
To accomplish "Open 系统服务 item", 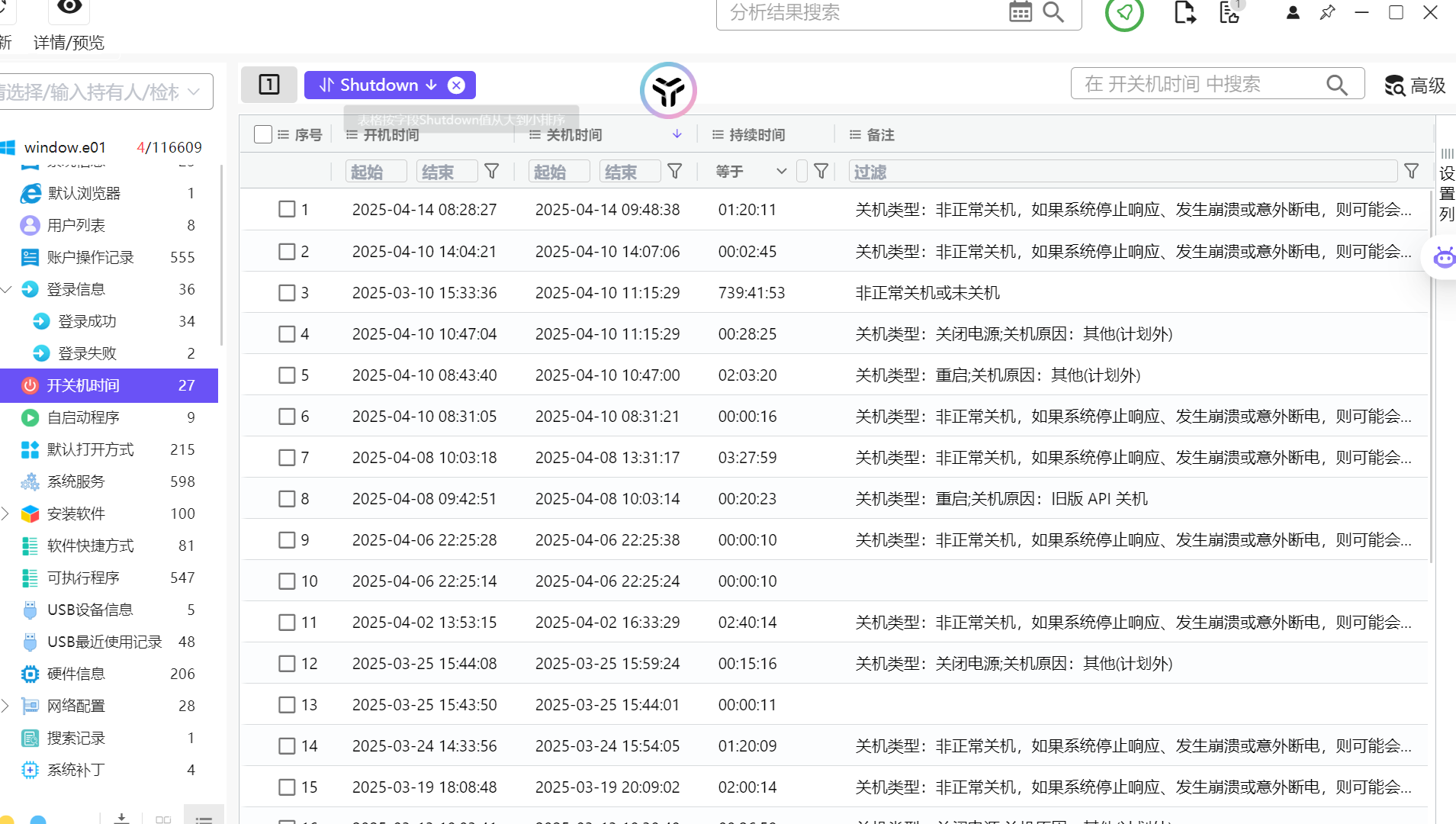I will [109, 482].
